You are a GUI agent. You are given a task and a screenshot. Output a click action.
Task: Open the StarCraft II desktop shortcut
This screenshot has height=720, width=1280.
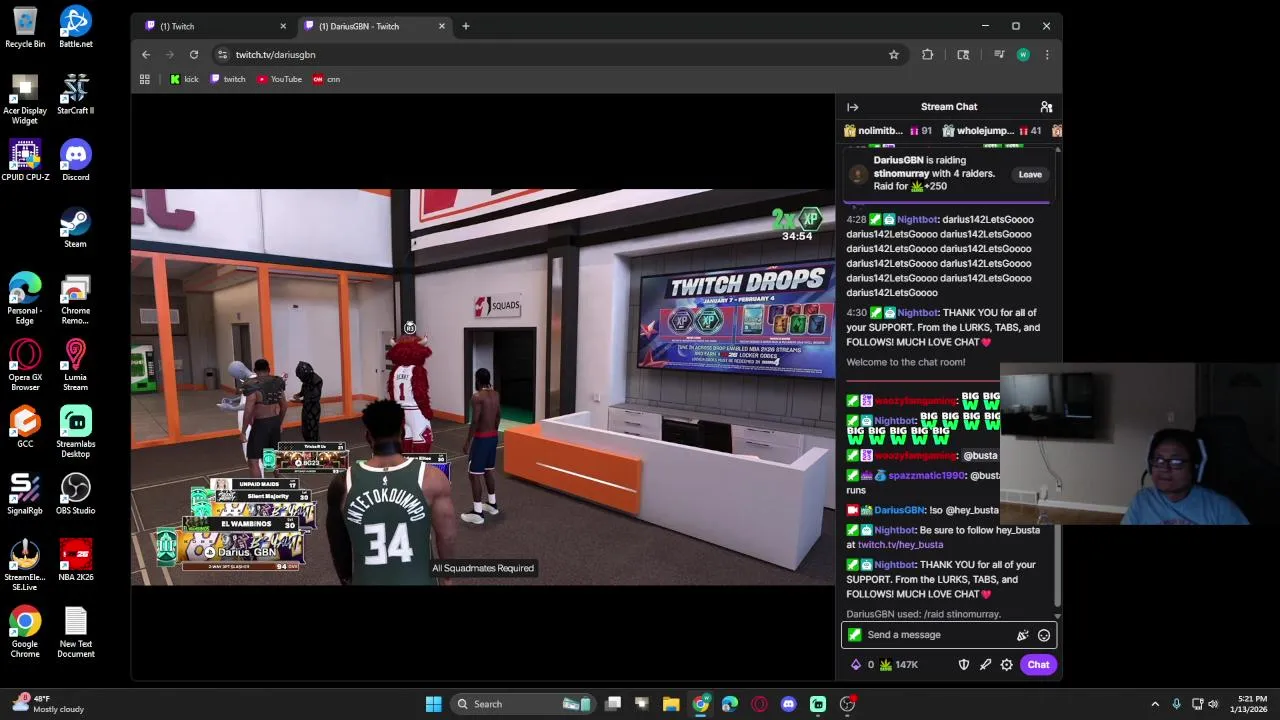click(76, 95)
